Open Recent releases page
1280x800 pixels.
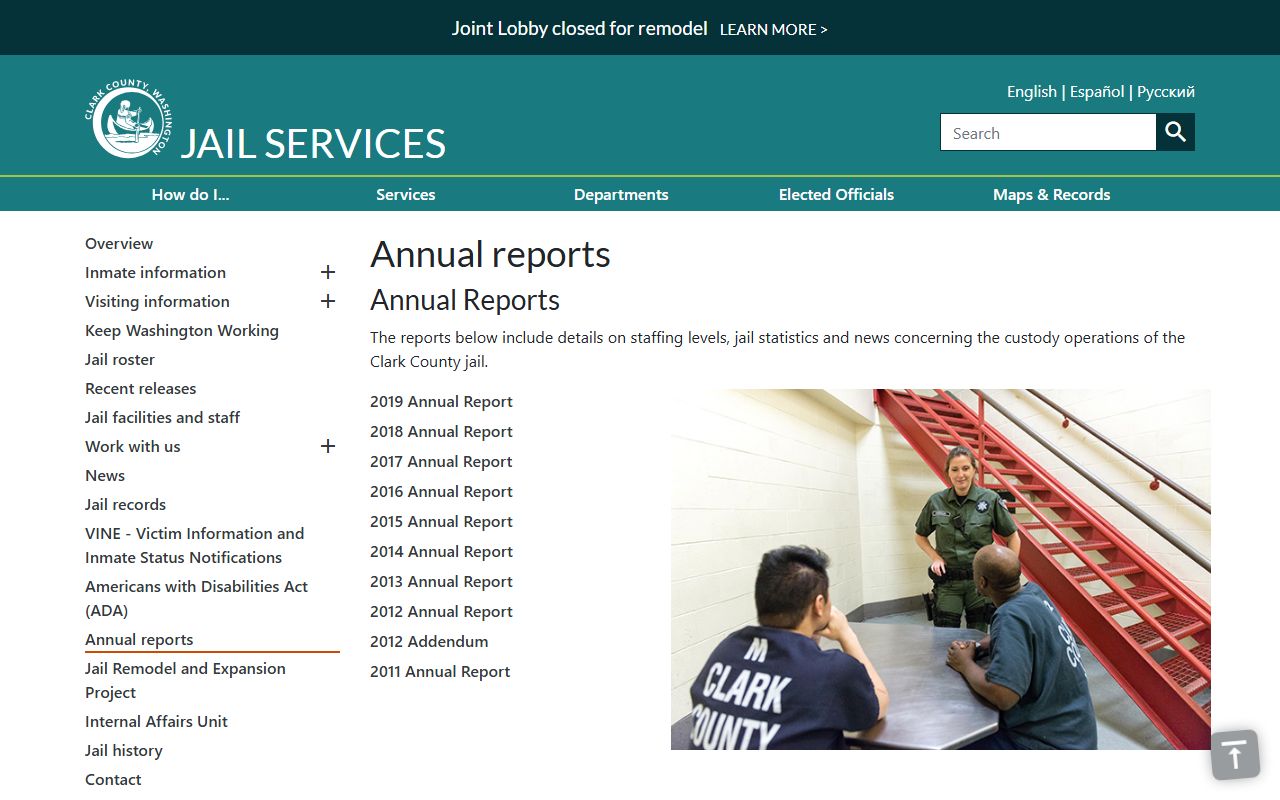click(x=140, y=388)
